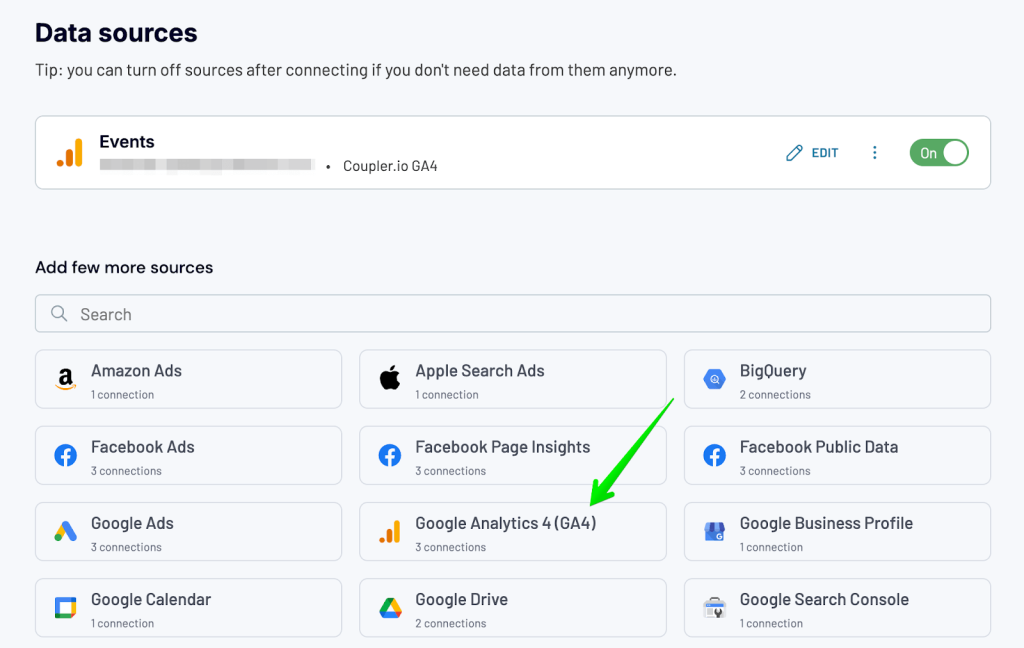Screen dimensions: 1024x648
Task: Click "1 connection" under Amazon Ads
Action: pyautogui.click(x=123, y=395)
